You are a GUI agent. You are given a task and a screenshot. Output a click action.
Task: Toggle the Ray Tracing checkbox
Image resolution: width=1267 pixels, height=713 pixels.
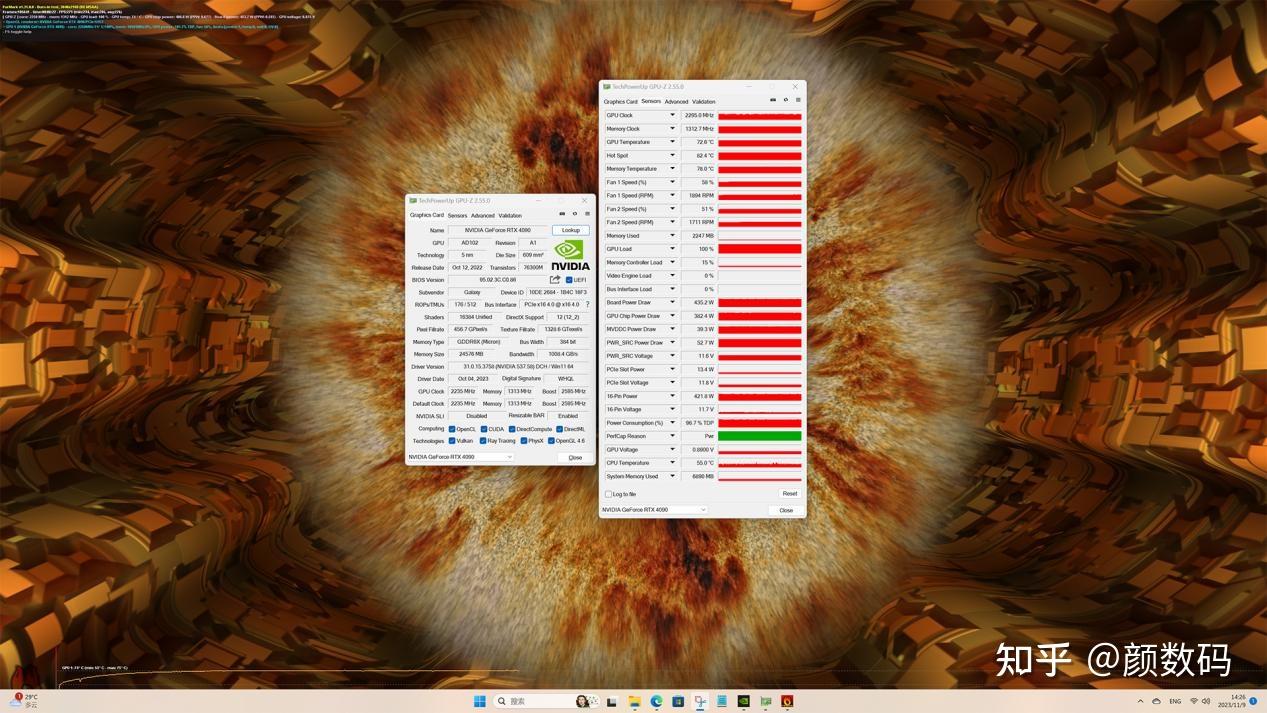pos(483,441)
